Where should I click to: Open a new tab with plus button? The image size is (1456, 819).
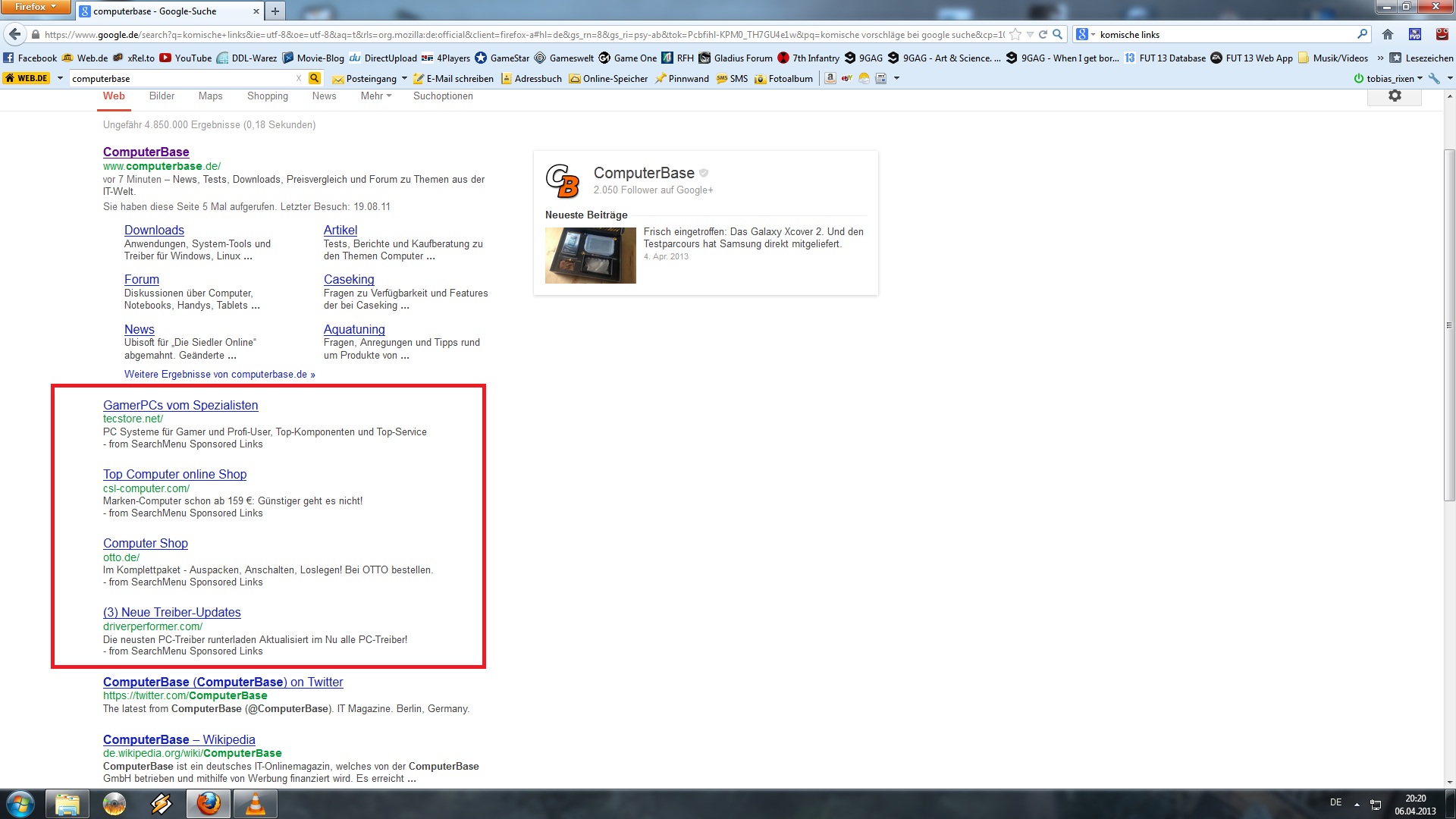coord(275,11)
